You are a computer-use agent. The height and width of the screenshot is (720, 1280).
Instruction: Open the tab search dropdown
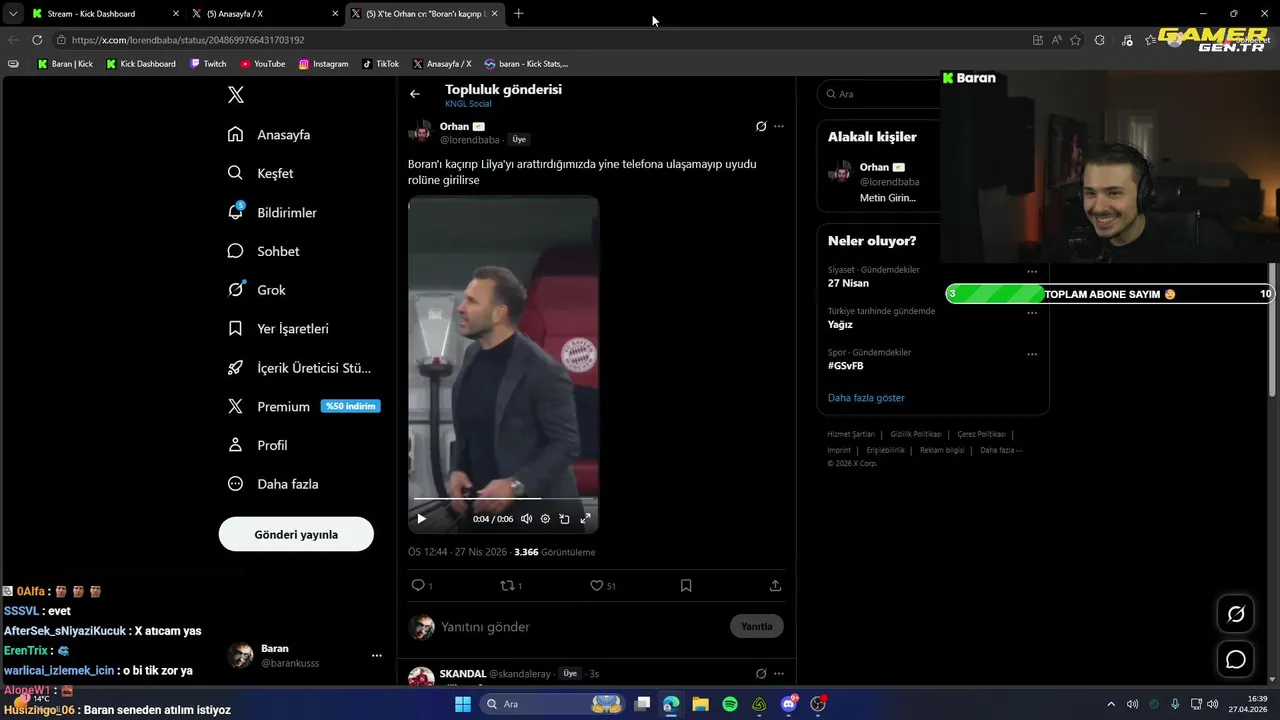[x=12, y=14]
